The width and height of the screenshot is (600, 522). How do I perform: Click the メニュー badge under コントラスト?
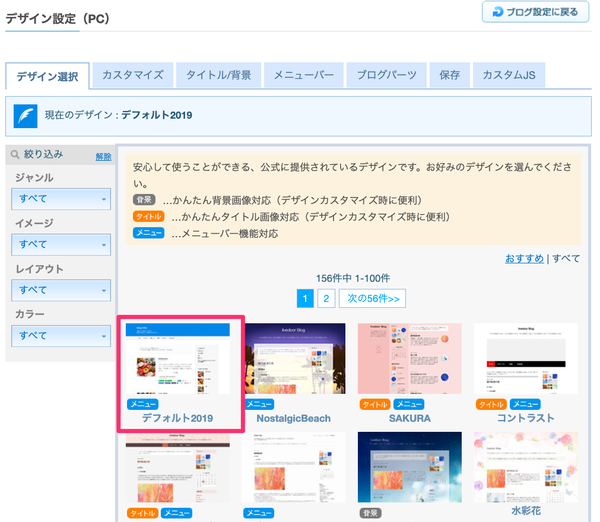click(525, 404)
